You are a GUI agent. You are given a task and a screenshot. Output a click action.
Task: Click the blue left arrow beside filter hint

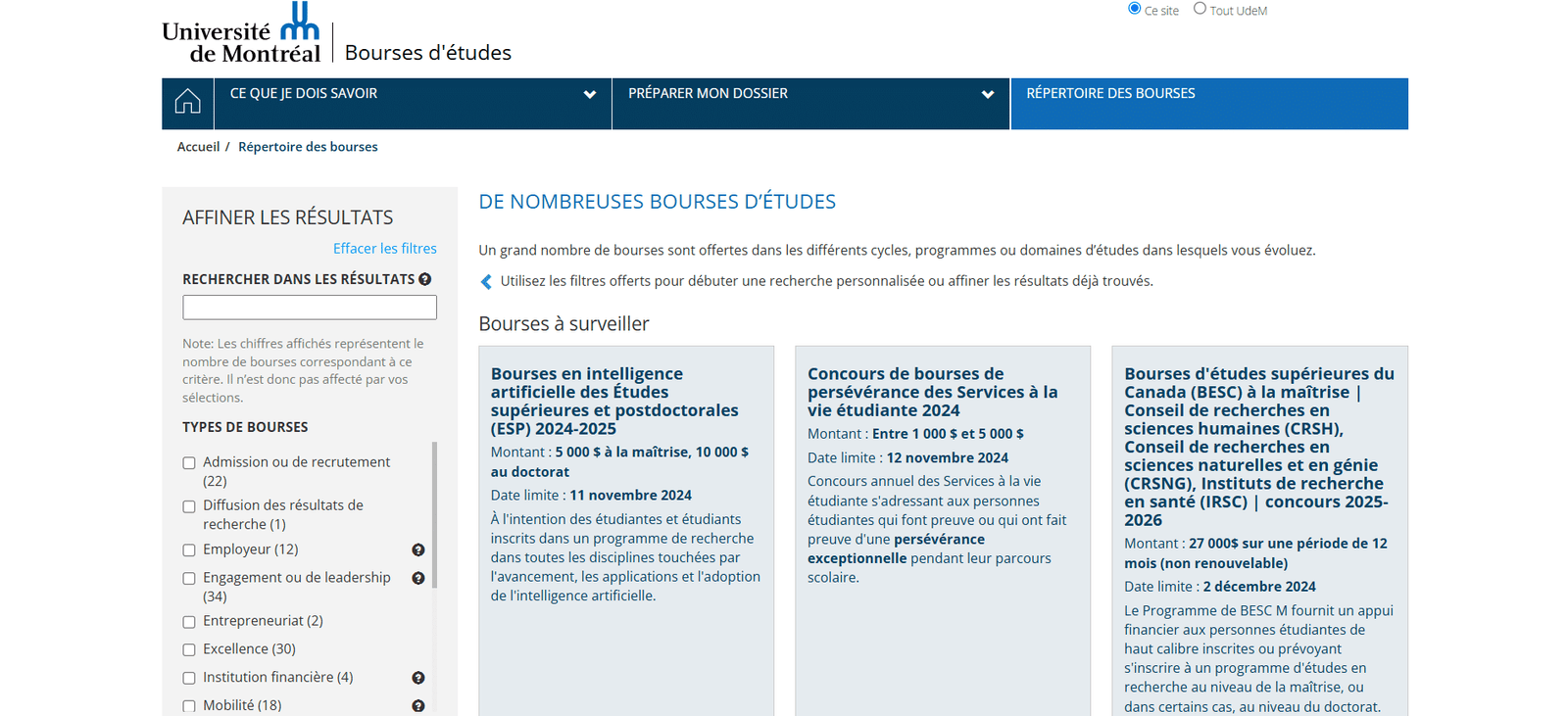tap(486, 282)
